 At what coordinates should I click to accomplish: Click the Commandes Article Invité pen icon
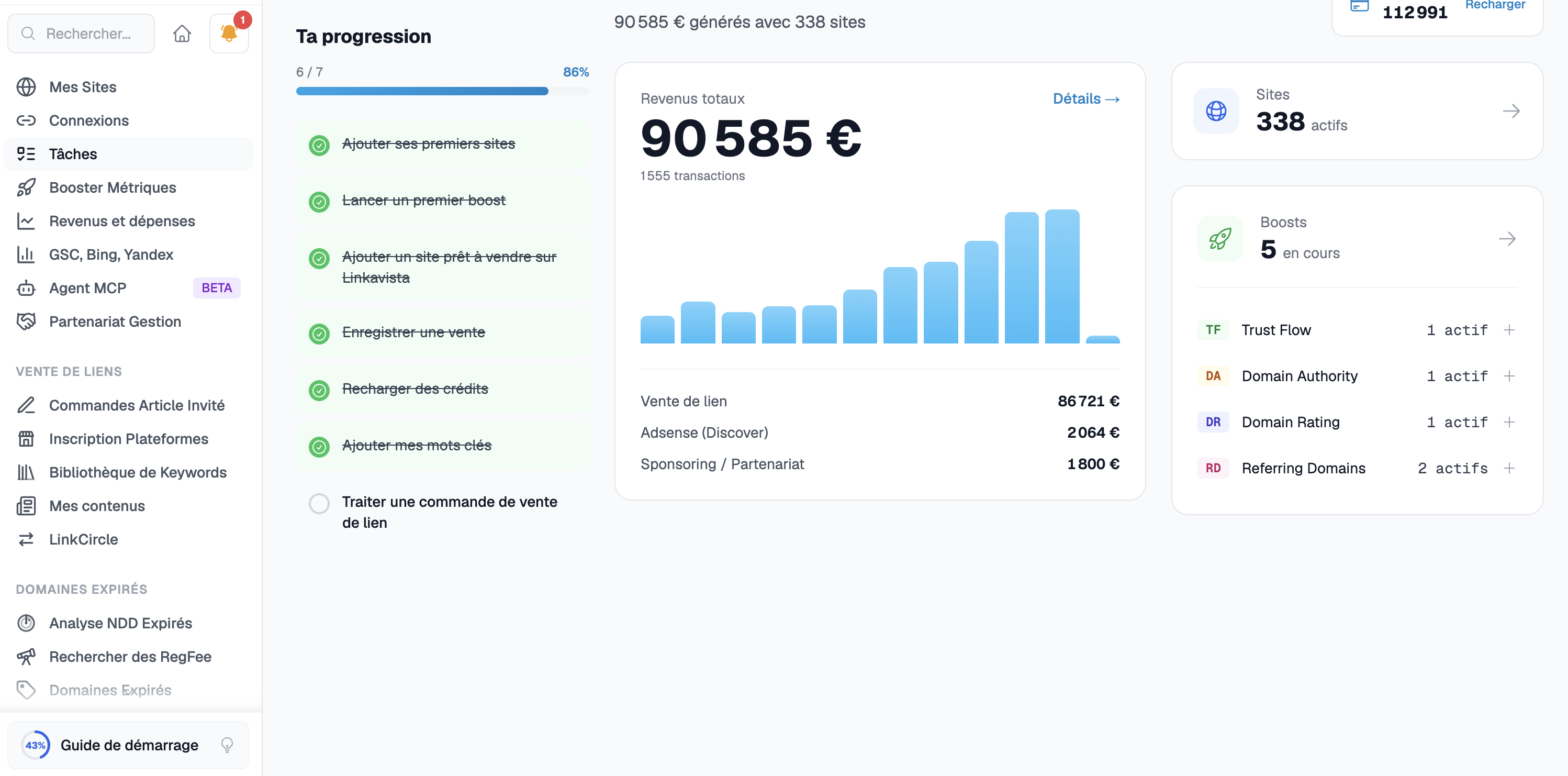pos(26,406)
